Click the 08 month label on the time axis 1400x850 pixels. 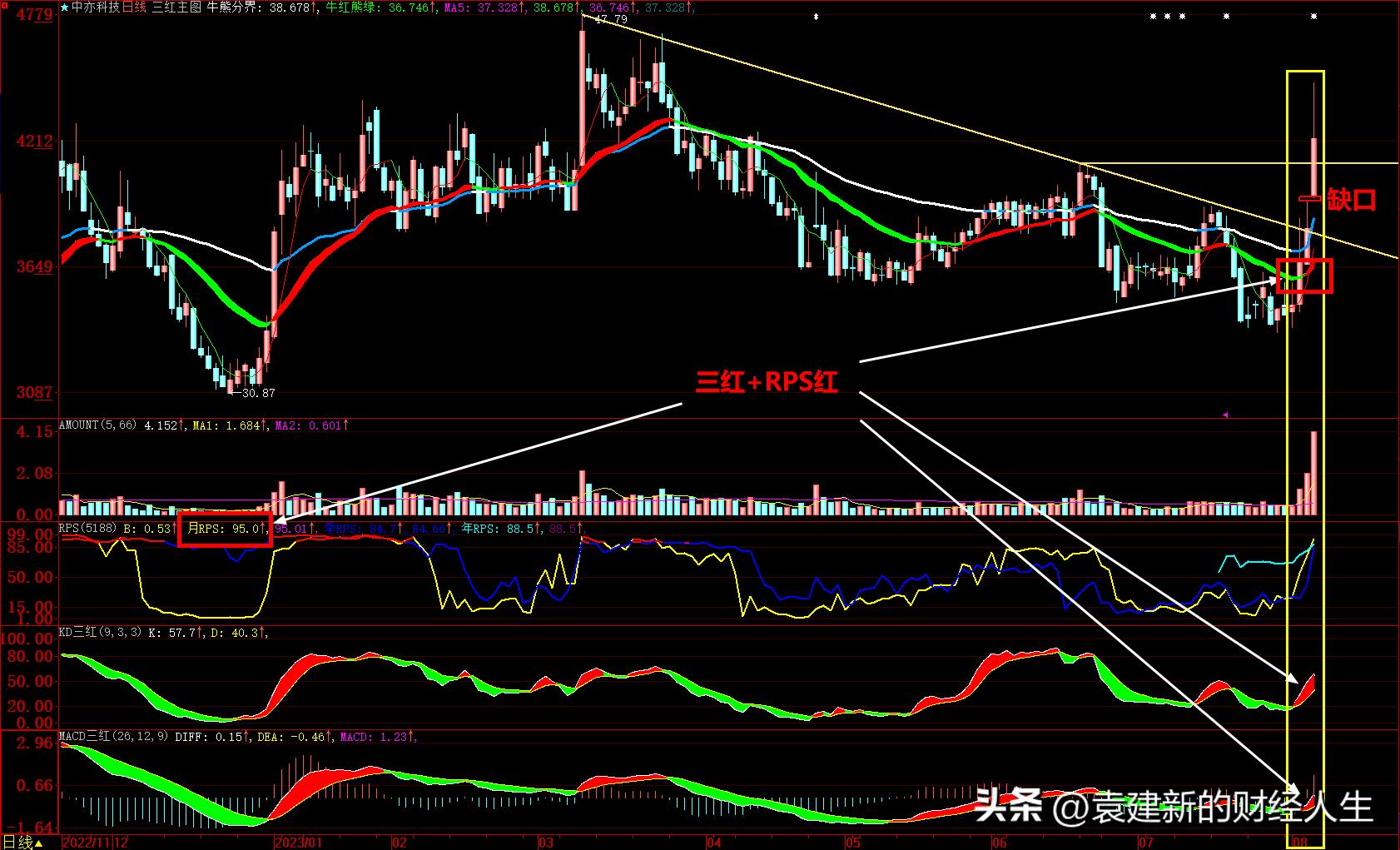click(1302, 843)
